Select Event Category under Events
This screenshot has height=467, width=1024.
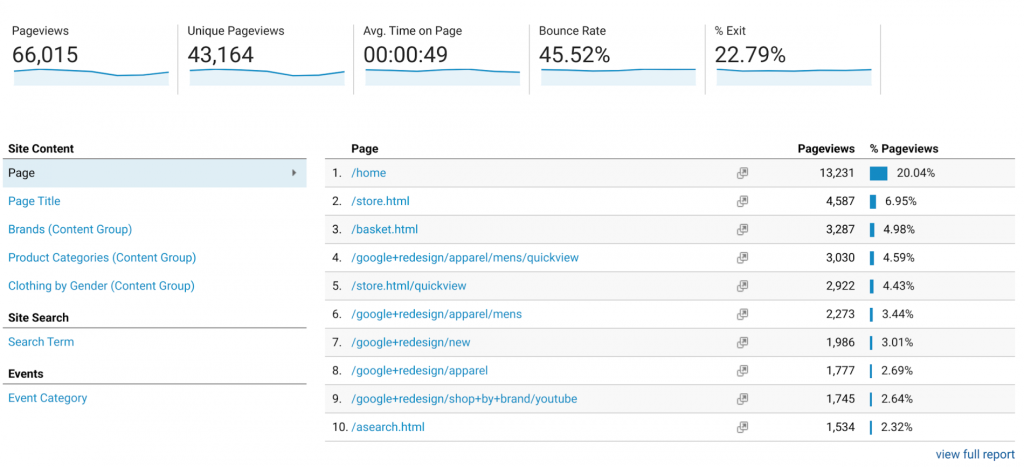(x=47, y=398)
